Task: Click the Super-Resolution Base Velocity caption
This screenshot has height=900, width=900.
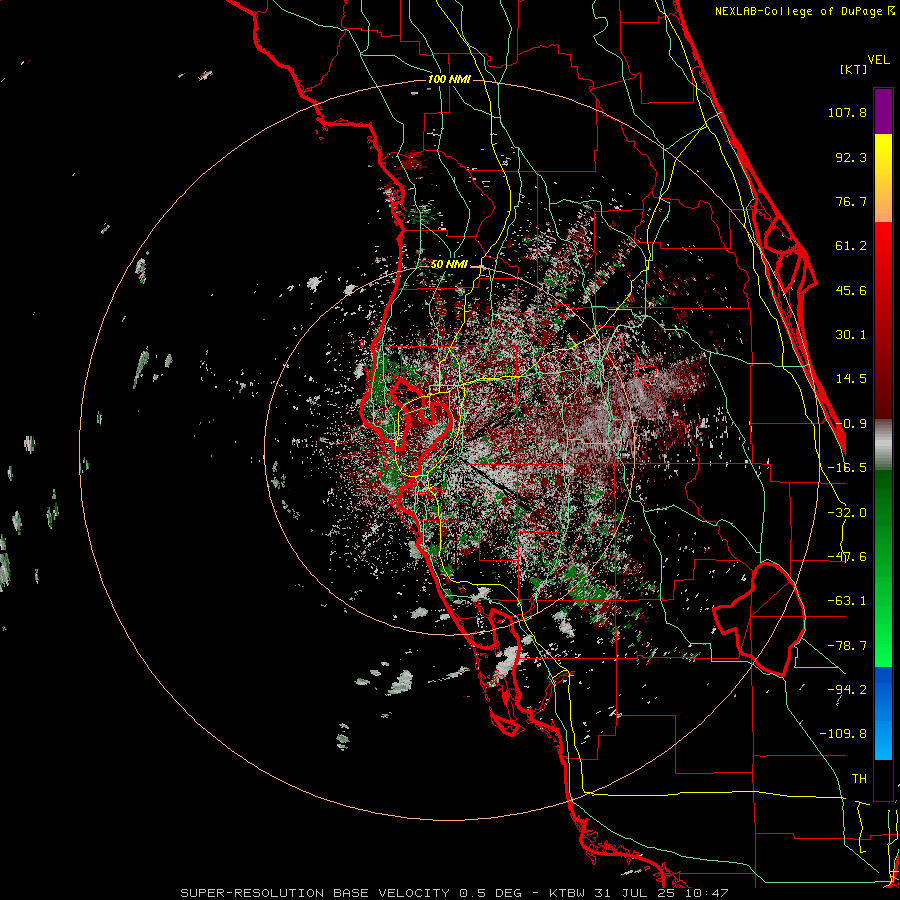Action: pos(455,893)
